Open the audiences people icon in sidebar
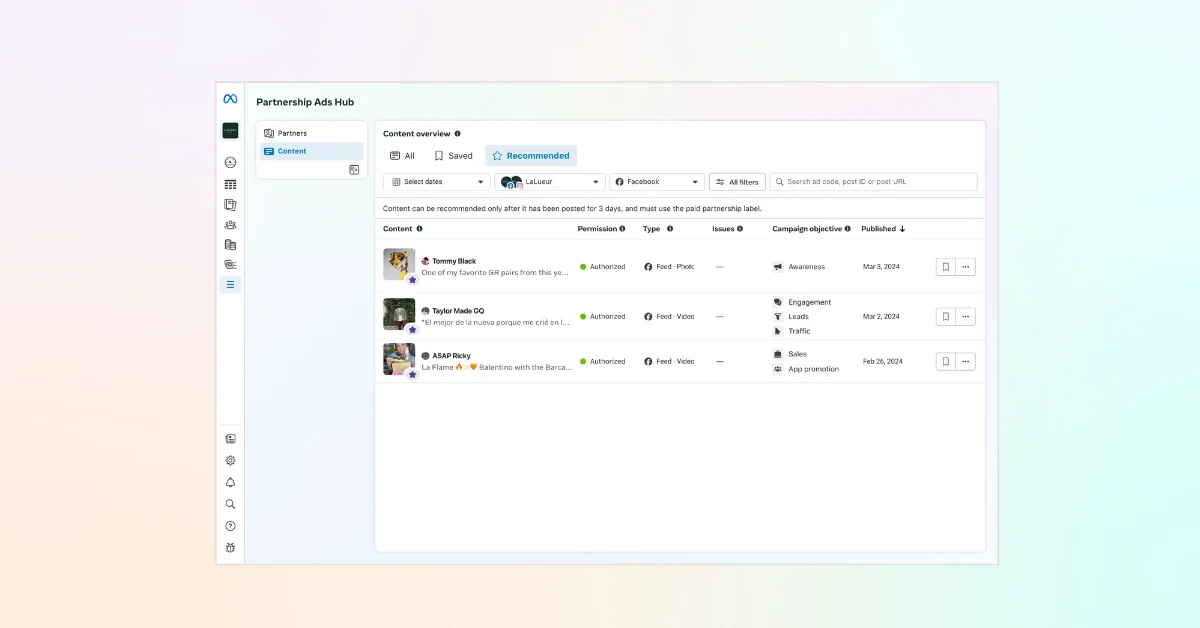Screen dimensions: 1200x628 point(230,225)
